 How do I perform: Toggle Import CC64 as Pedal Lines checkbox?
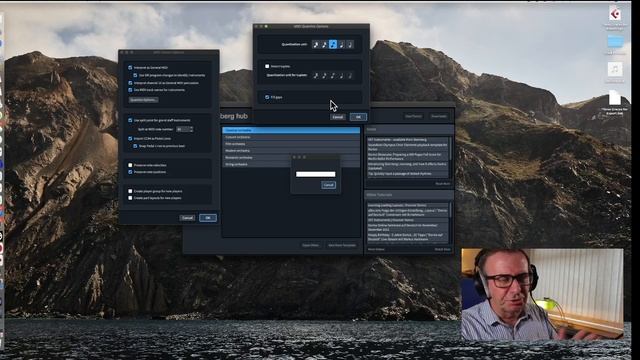[130, 138]
